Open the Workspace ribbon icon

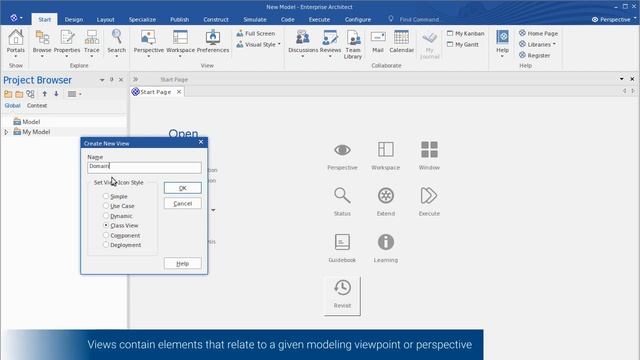click(180, 42)
